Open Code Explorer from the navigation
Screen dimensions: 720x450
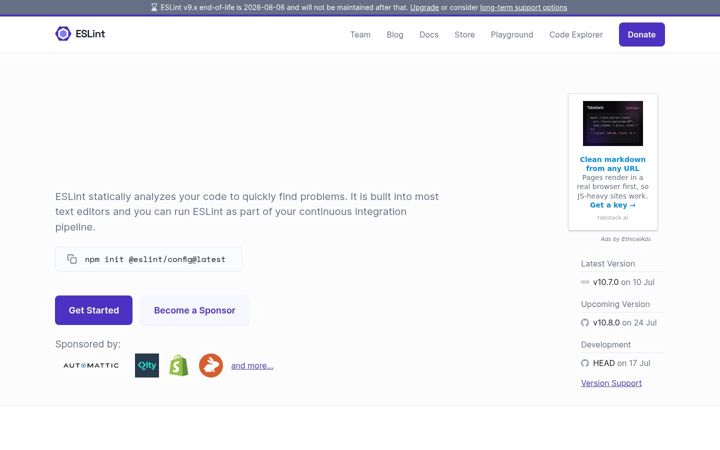(576, 34)
